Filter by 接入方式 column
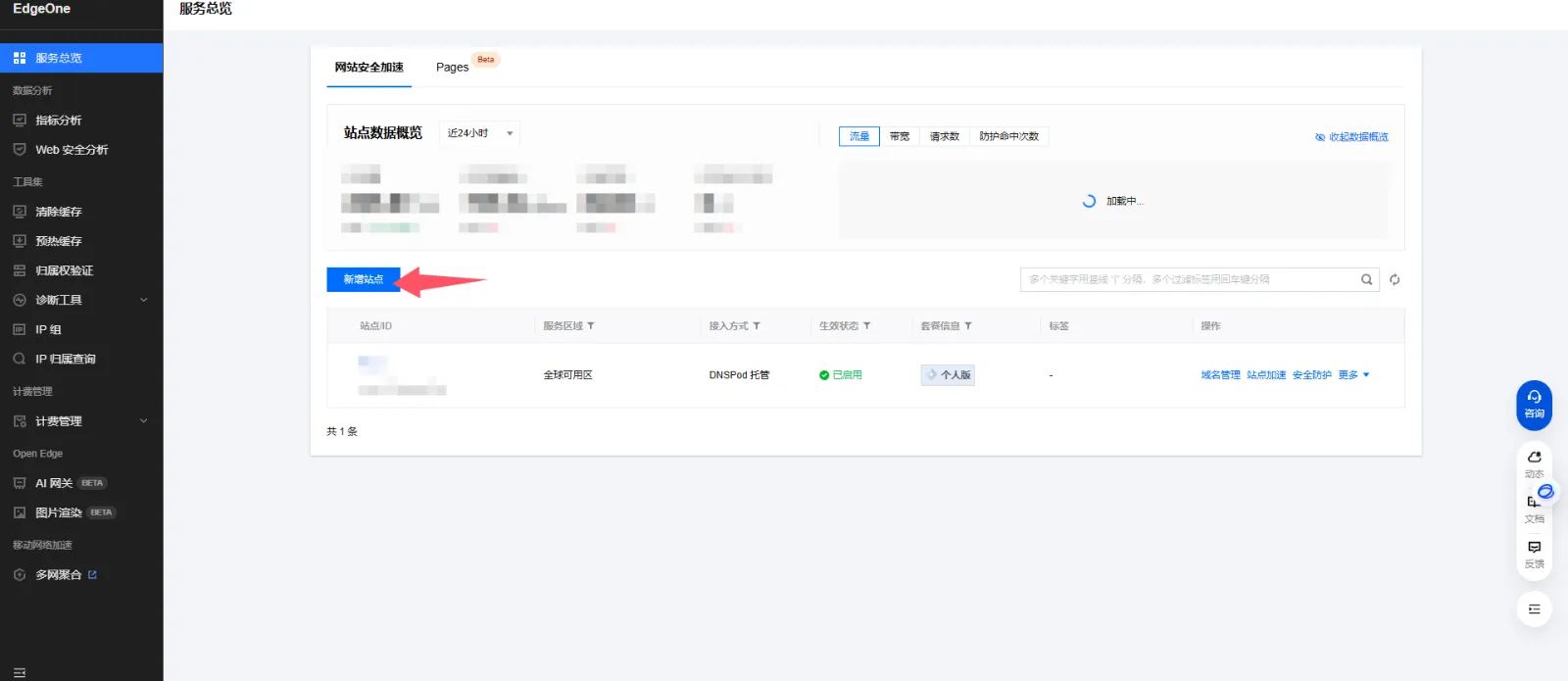Image resolution: width=1568 pixels, height=681 pixels. 757,326
